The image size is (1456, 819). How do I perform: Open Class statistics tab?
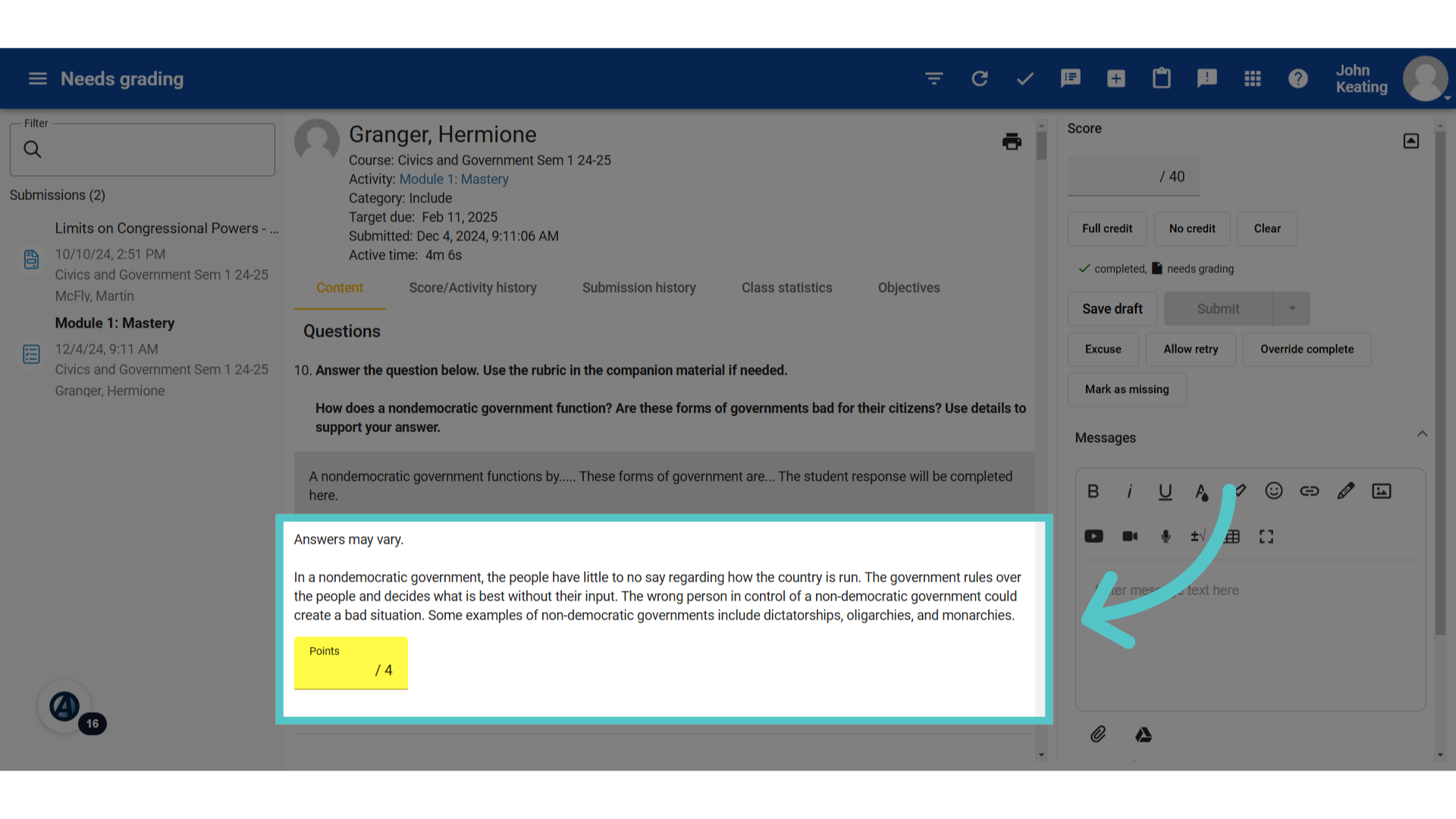[787, 288]
